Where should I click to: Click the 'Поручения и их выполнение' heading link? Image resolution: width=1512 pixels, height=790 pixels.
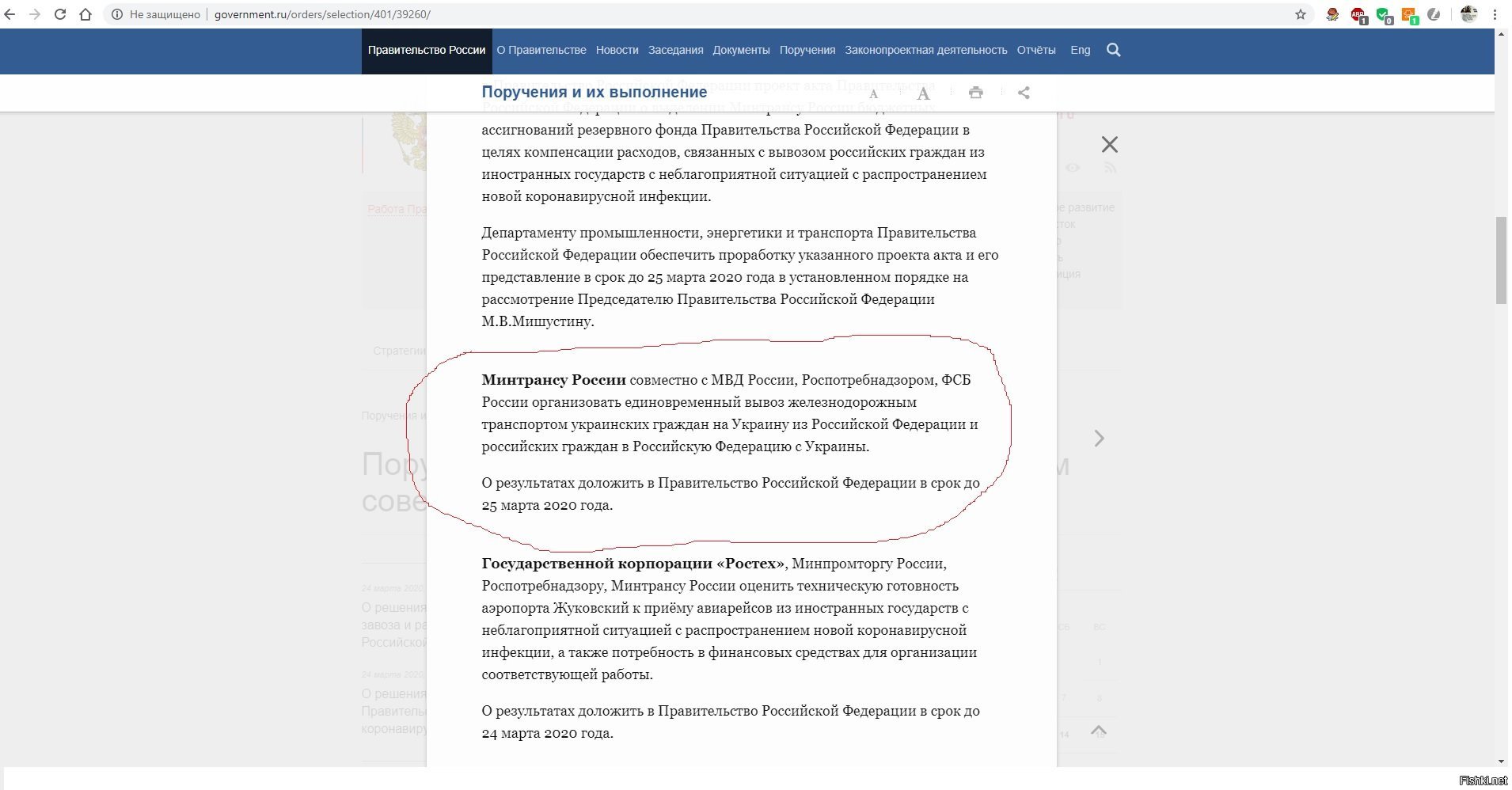coord(594,93)
